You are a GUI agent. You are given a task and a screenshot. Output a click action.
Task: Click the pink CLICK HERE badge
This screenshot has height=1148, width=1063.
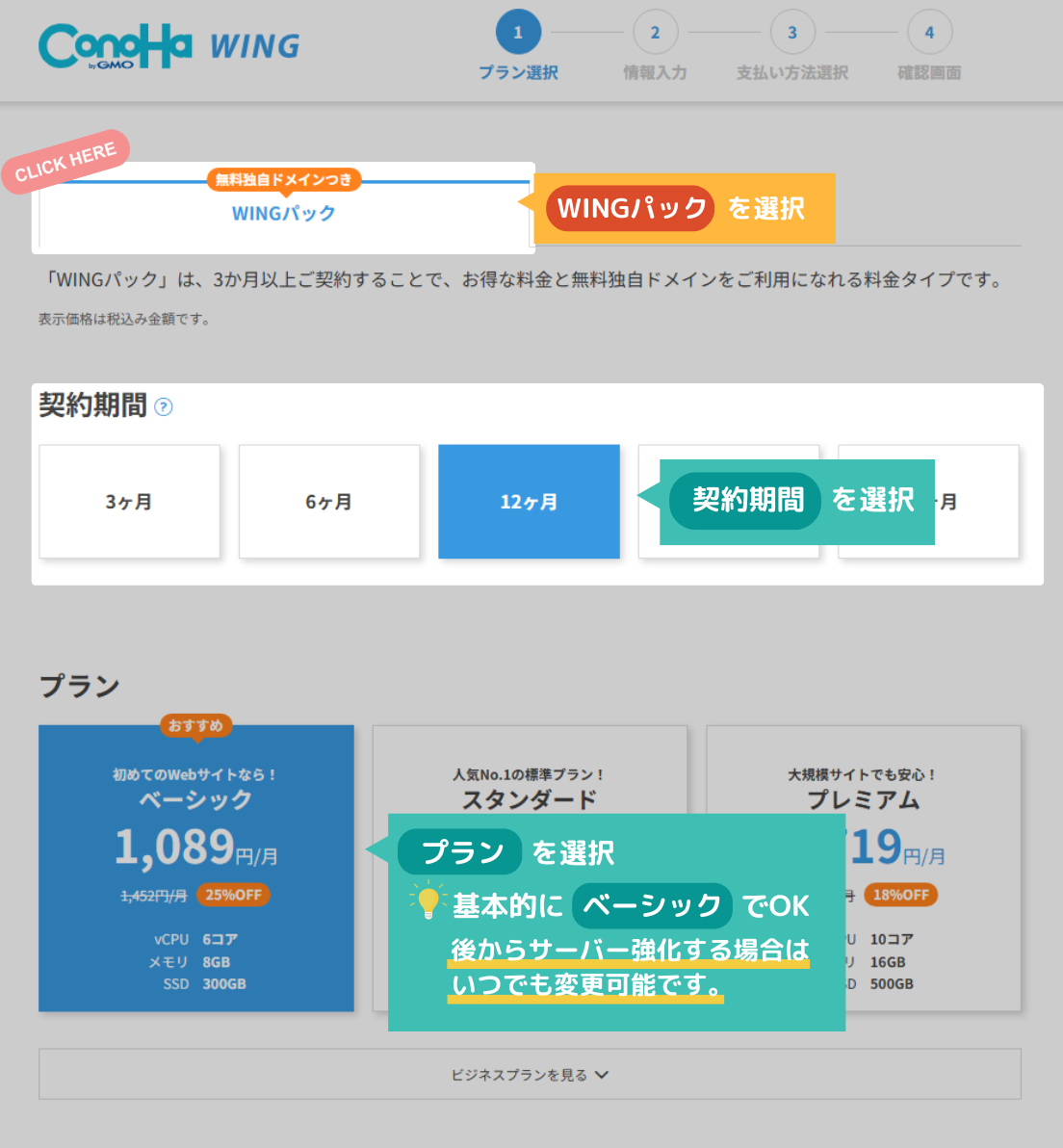tap(65, 162)
